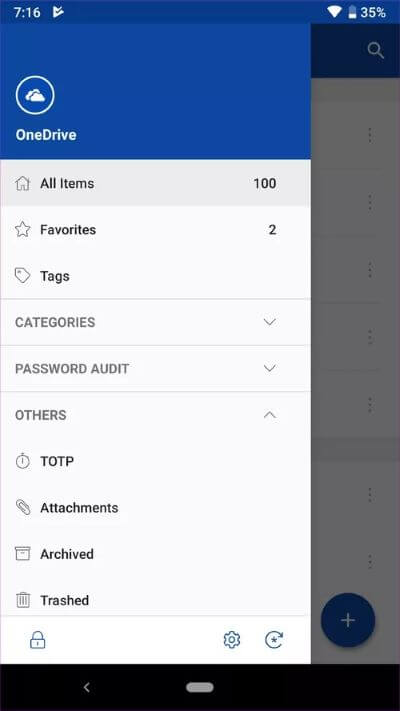The image size is (400, 711).
Task: Lock the vault with padlock icon
Action: (37, 640)
